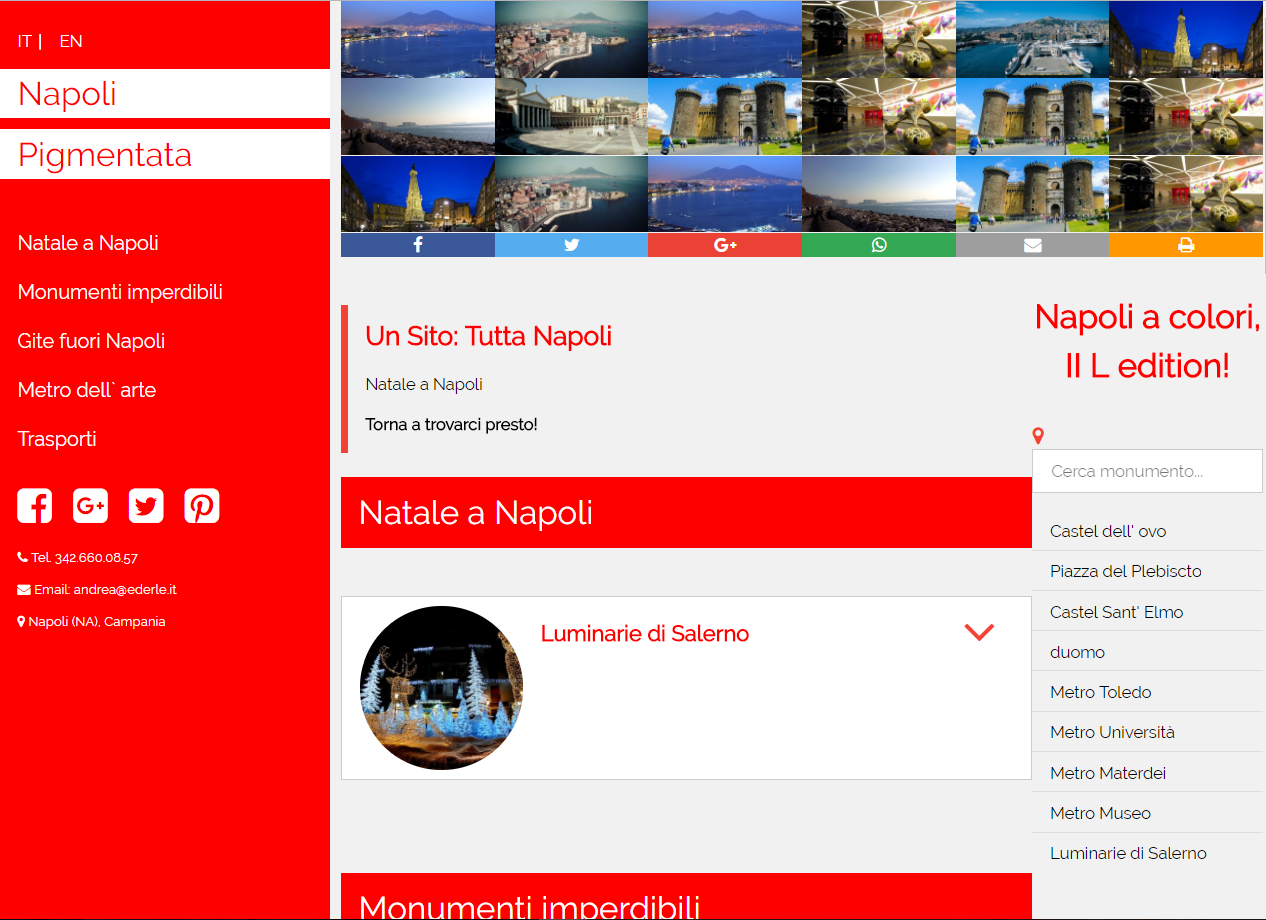1266x920 pixels.
Task: Choose Metro Toledo in monument list
Action: pyautogui.click(x=1100, y=692)
